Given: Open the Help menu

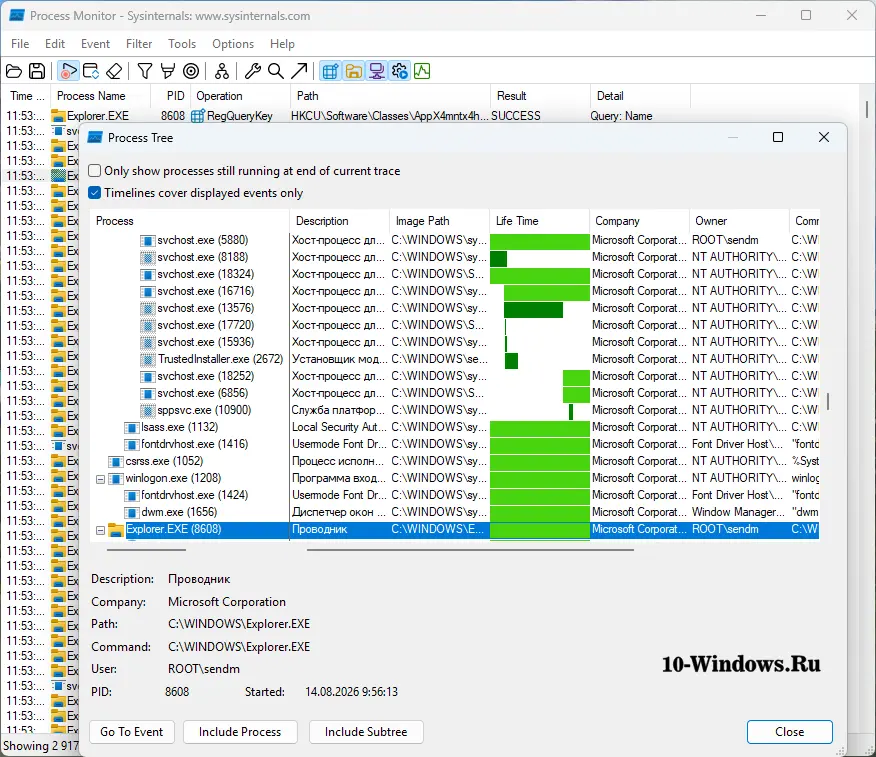Looking at the screenshot, I should click(282, 44).
